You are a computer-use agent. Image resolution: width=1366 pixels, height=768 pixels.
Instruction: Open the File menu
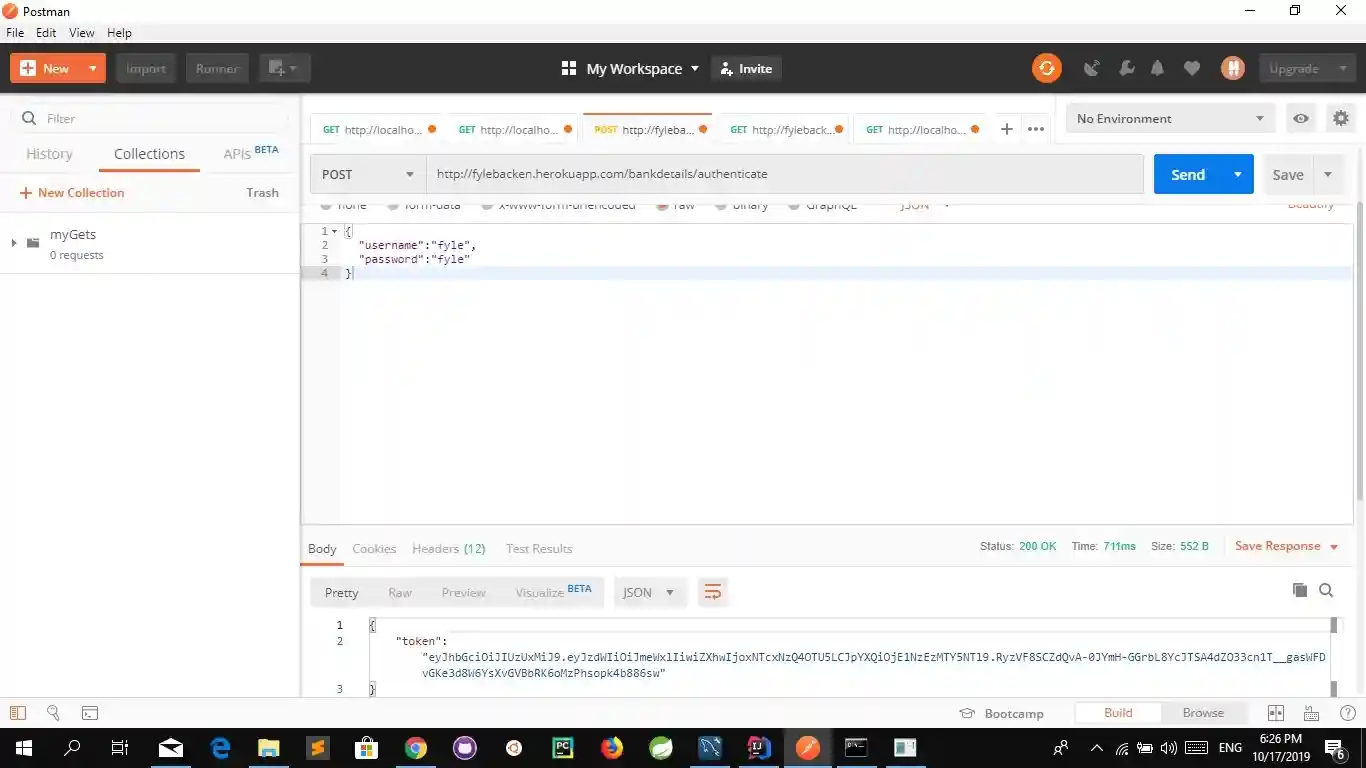pos(15,33)
